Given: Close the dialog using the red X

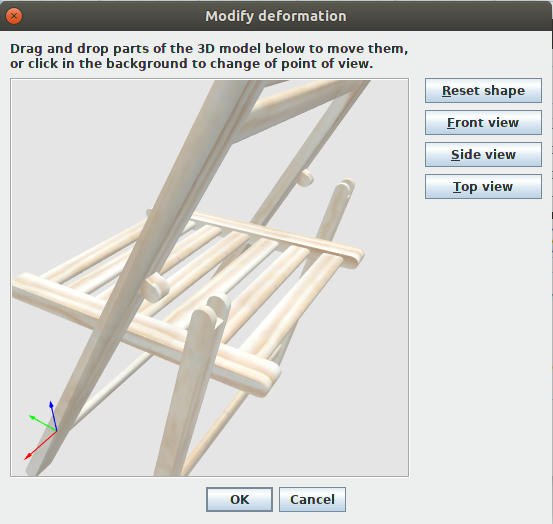Looking at the screenshot, I should coord(14,16).
